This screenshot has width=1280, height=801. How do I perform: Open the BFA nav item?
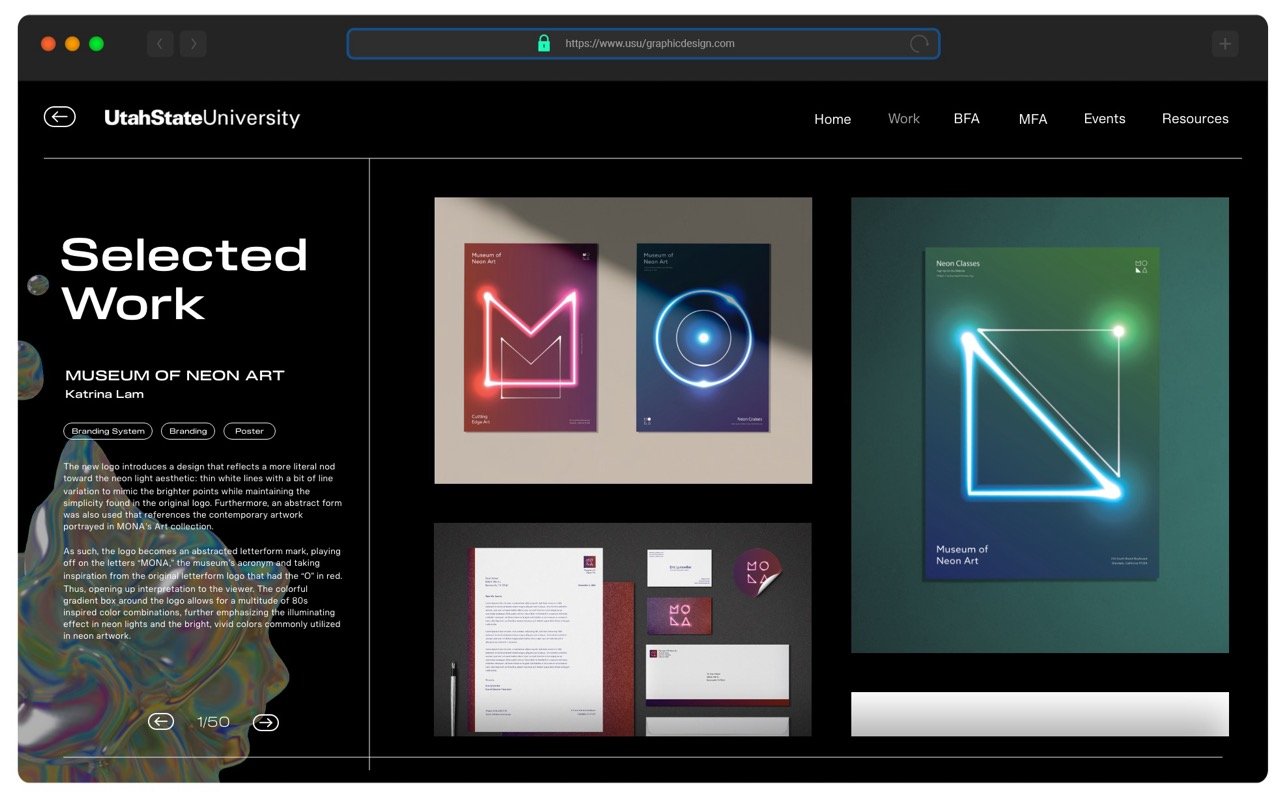pos(966,118)
